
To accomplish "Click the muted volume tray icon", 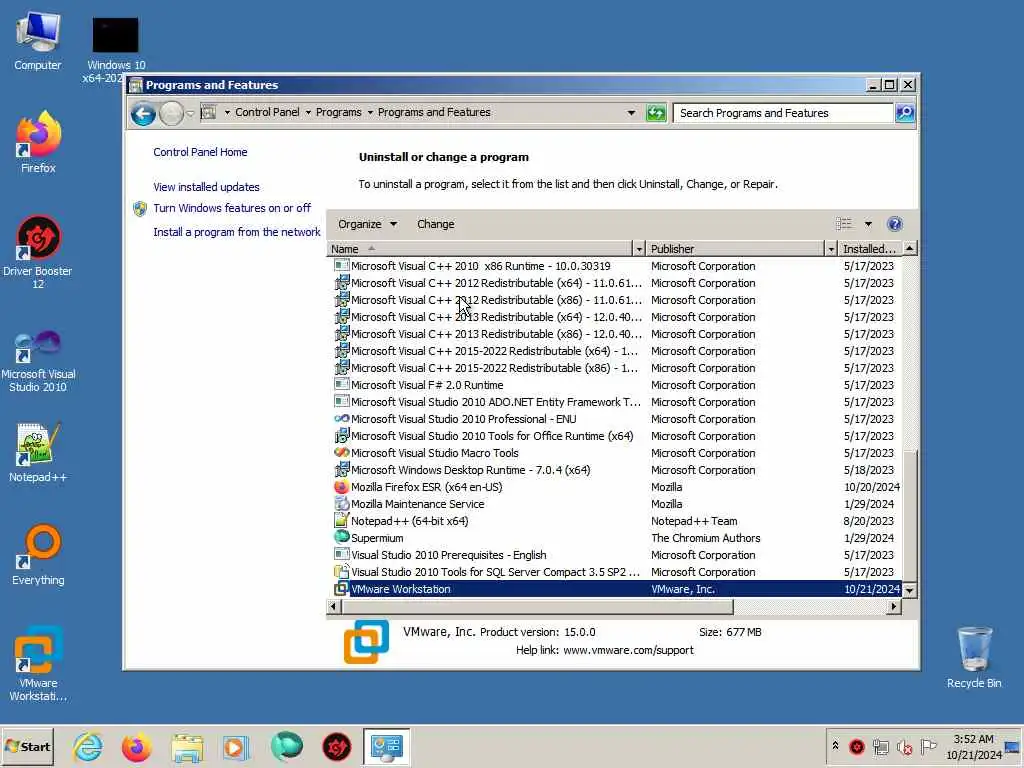I will 904,746.
